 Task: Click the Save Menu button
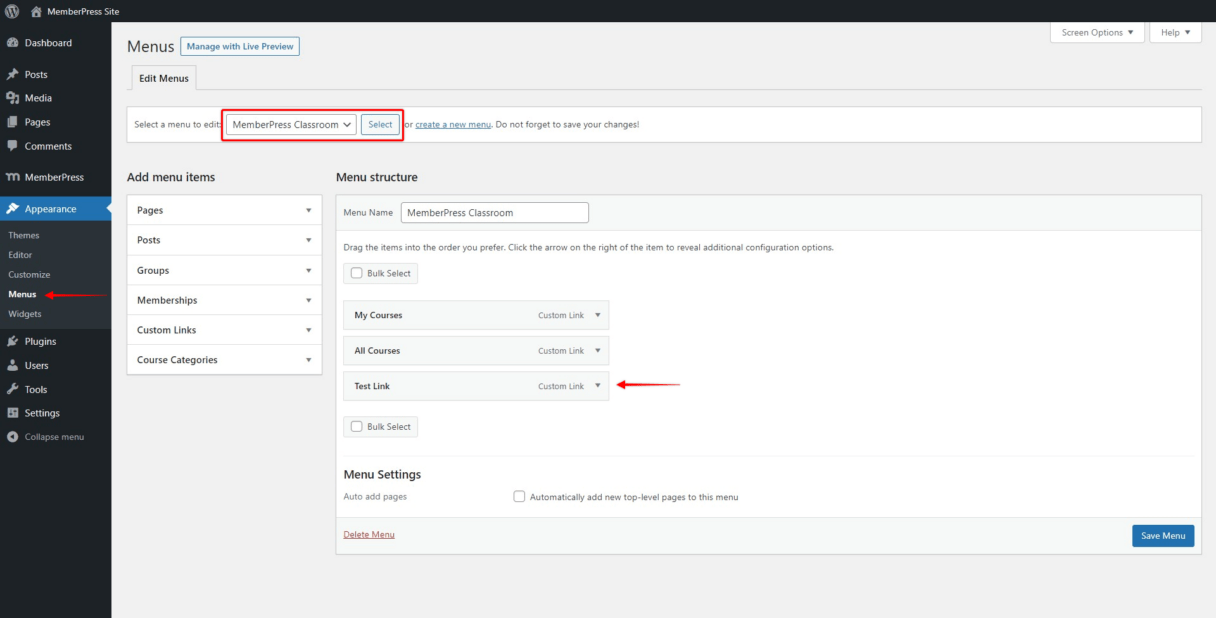(x=1163, y=536)
